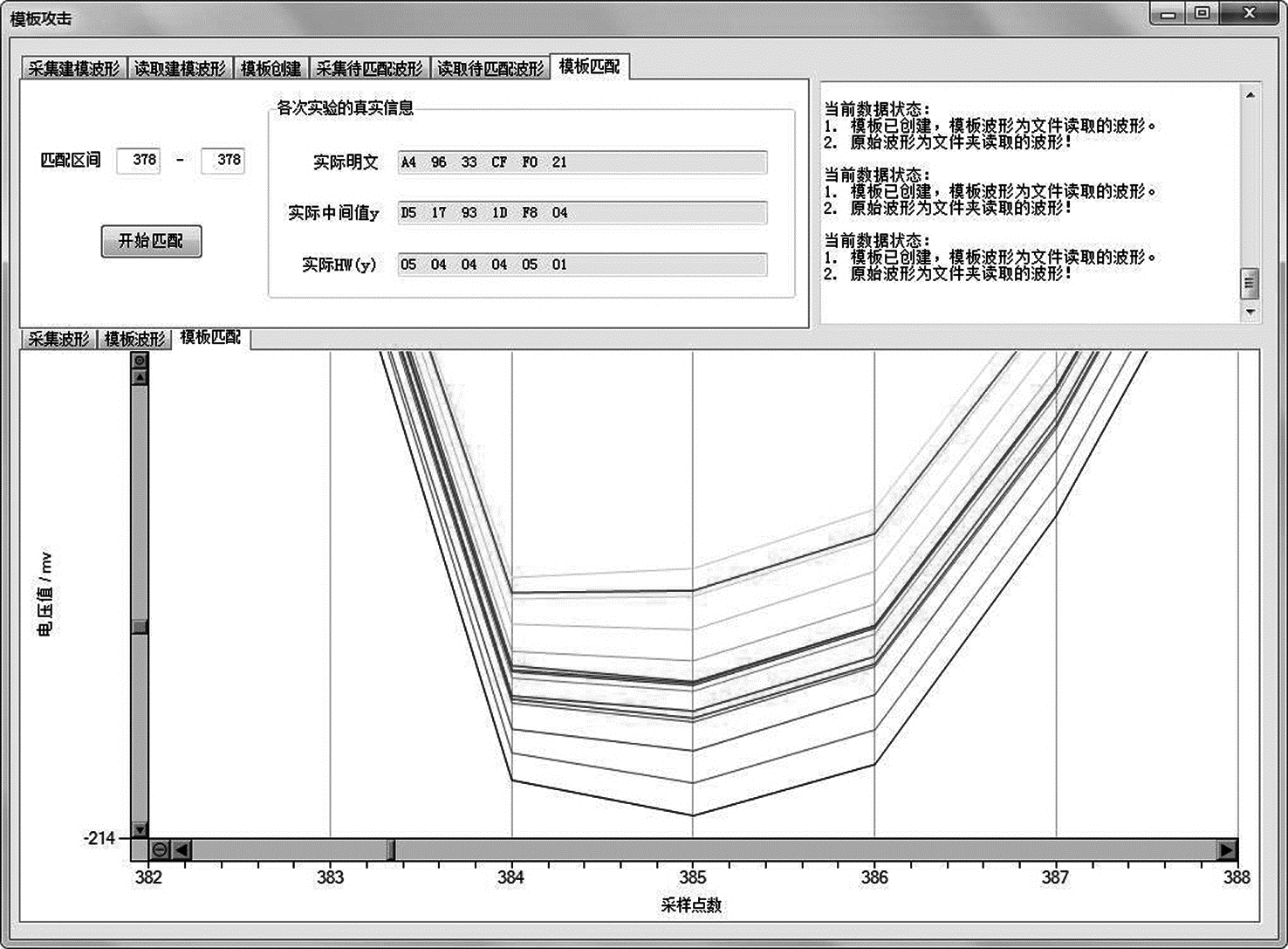
Task: Click the down arrow on the vertical chart scrollbar
Action: click(x=139, y=829)
